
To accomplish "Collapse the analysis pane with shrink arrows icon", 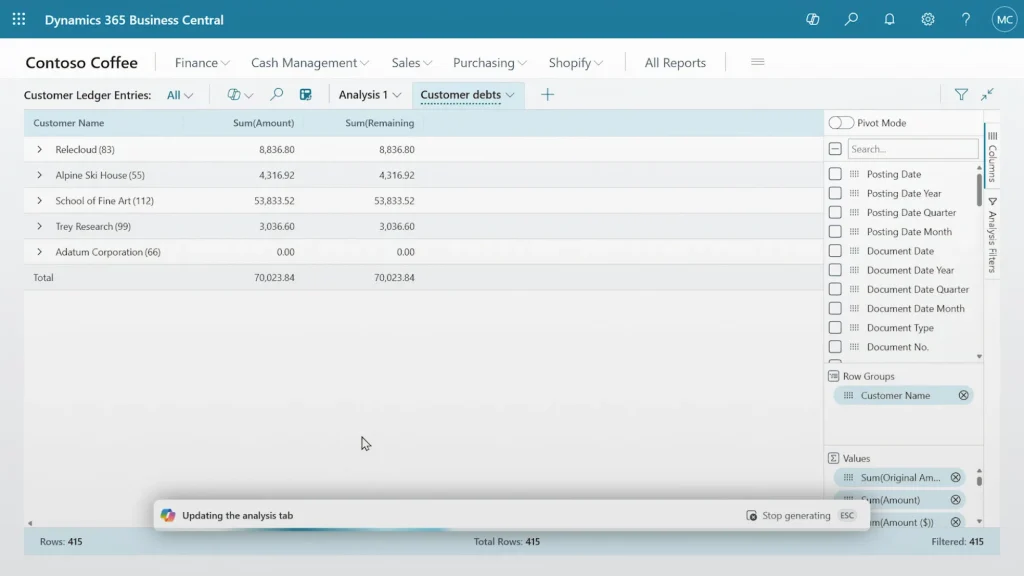I will (x=988, y=94).
